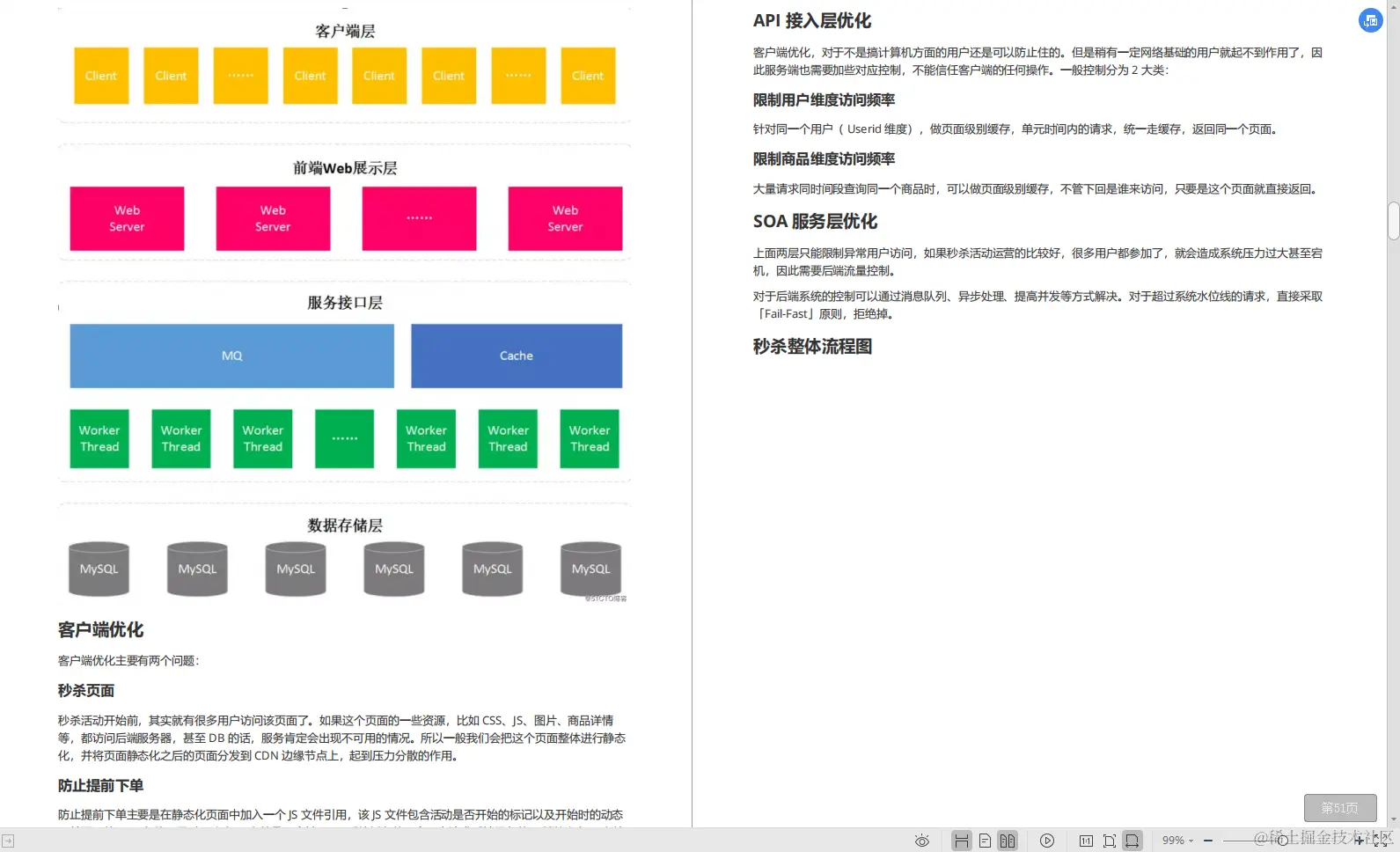Screen dimensions: 1400x852
Task: Toggle eye protection mode icon
Action: point(921,841)
